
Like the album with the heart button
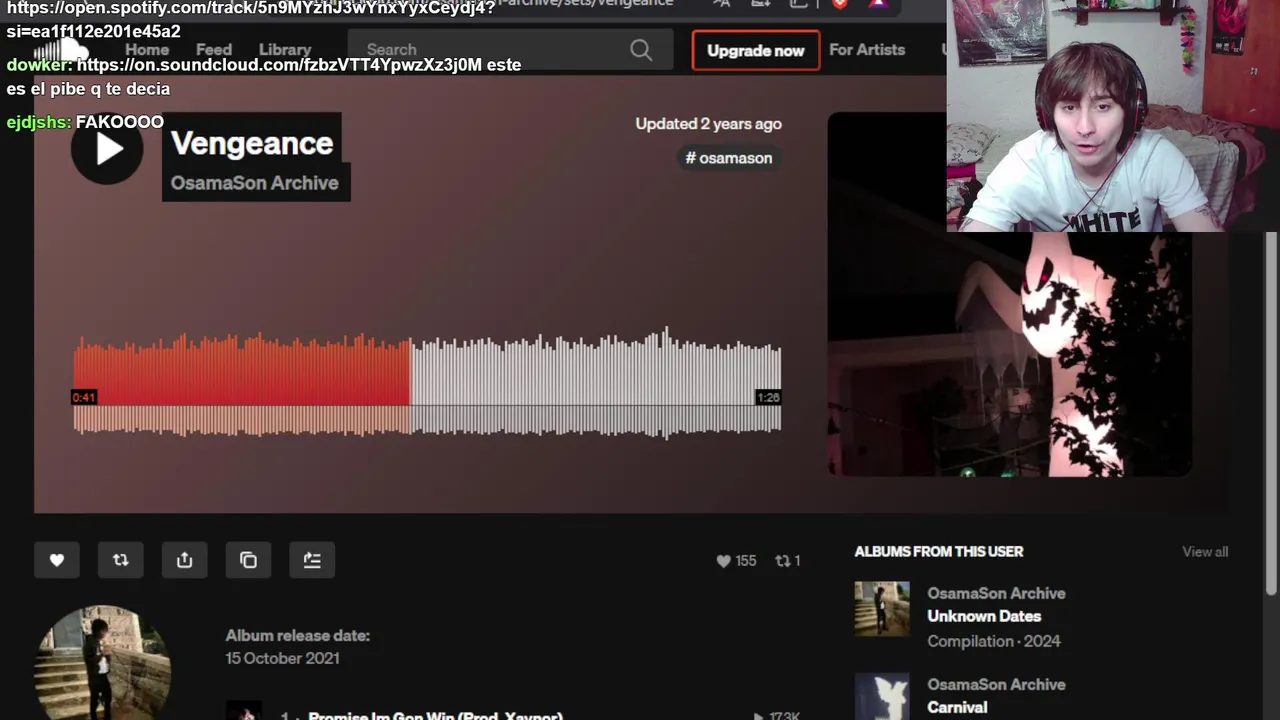[57, 560]
